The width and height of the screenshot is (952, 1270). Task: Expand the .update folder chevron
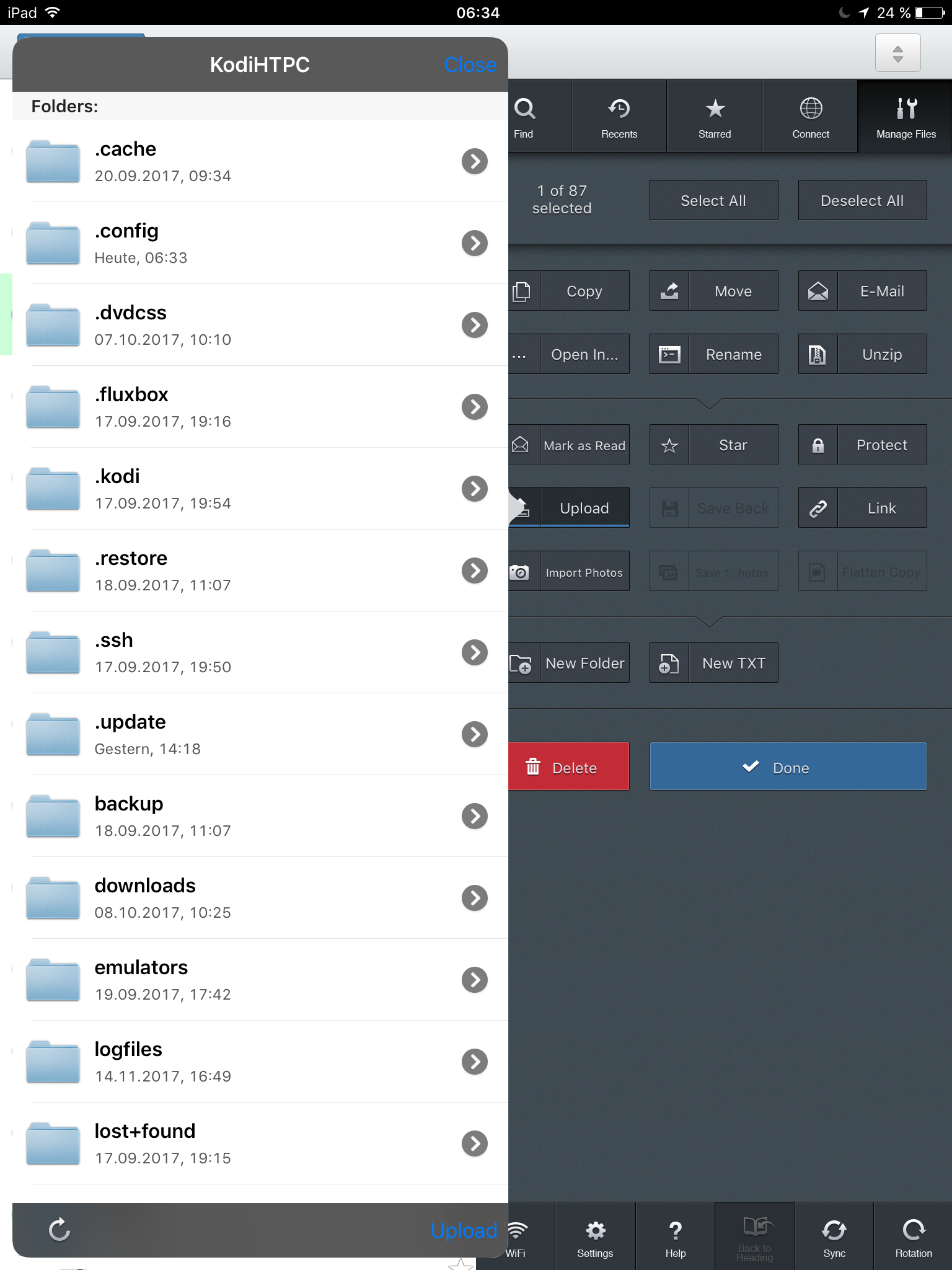pos(475,734)
